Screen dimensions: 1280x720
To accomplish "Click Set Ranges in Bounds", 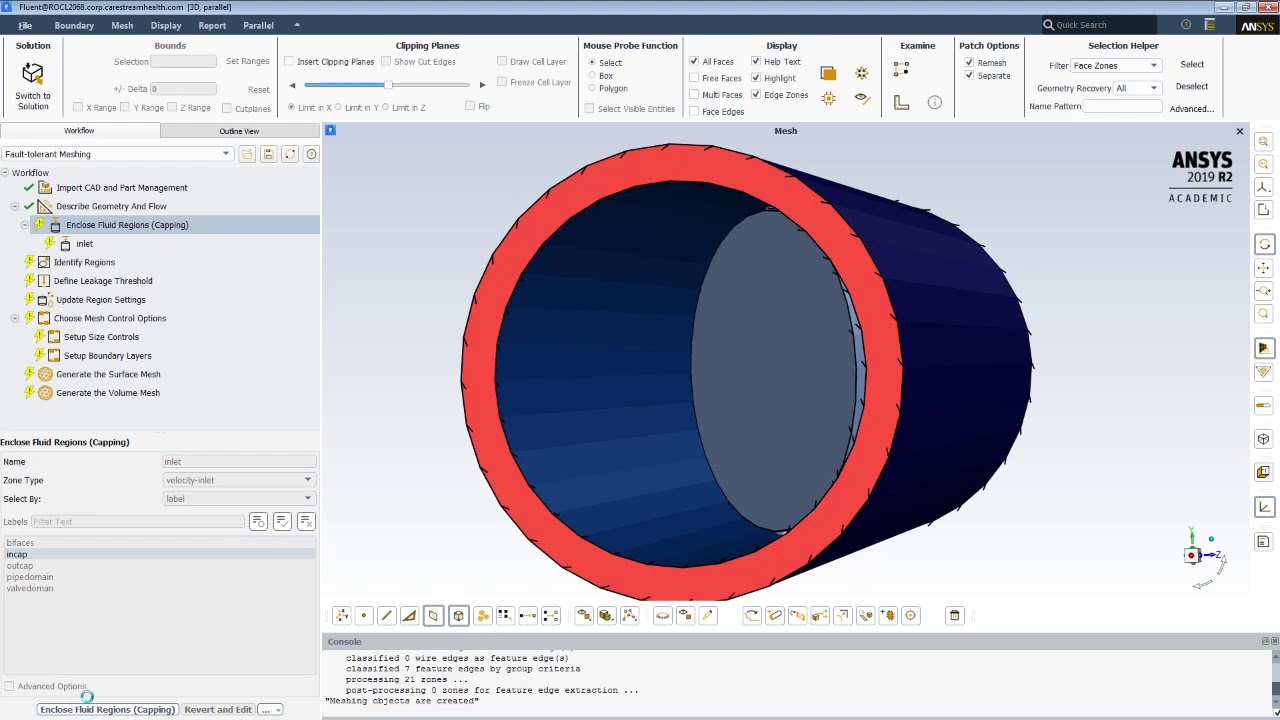I will point(247,61).
